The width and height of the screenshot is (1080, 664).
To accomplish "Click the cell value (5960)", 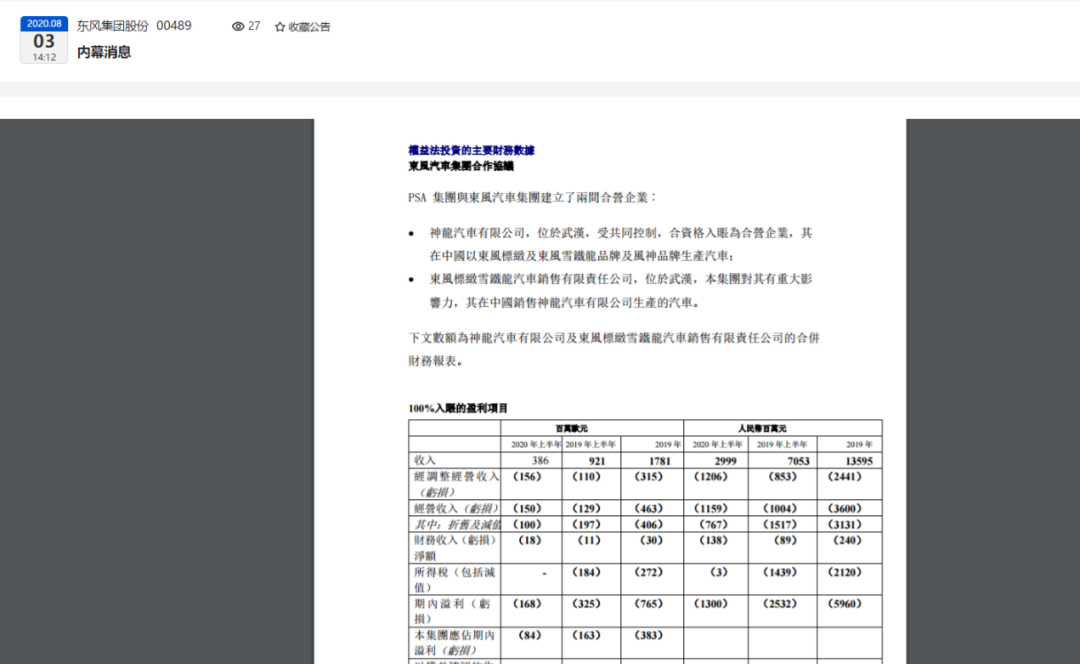I will 844,603.
